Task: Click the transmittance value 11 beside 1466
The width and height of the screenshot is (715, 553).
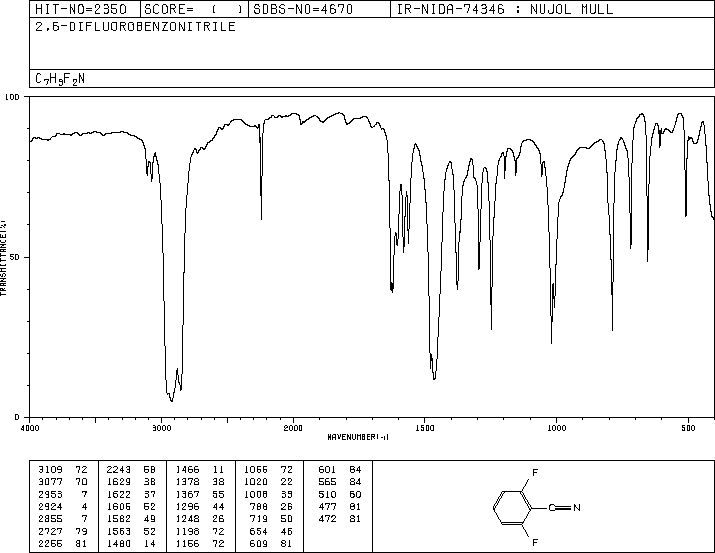Action: pos(218,470)
